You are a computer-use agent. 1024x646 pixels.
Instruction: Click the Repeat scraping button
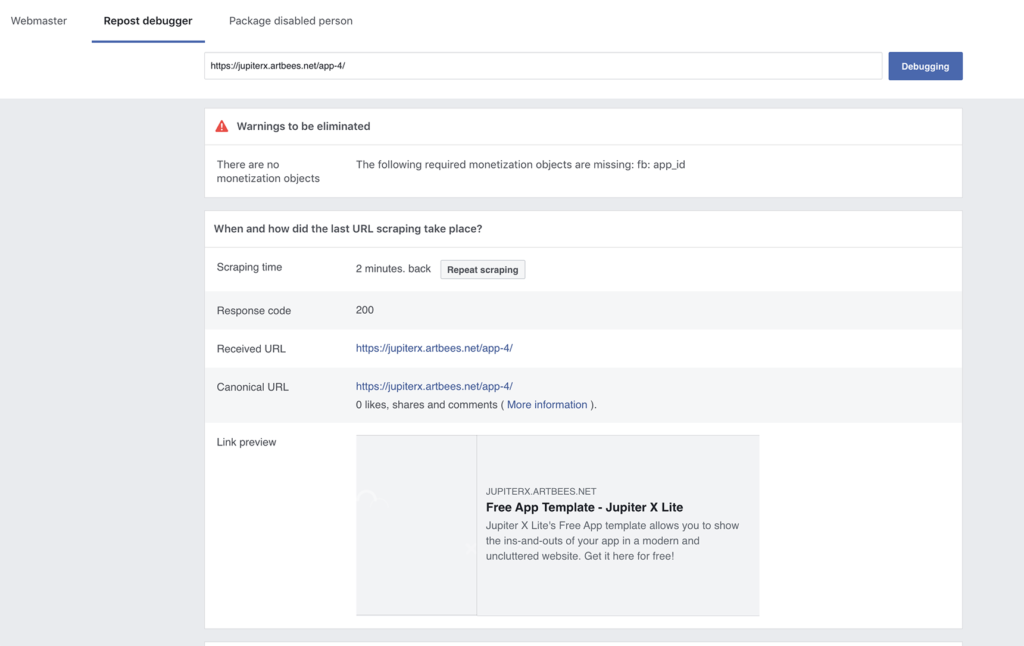[482, 270]
